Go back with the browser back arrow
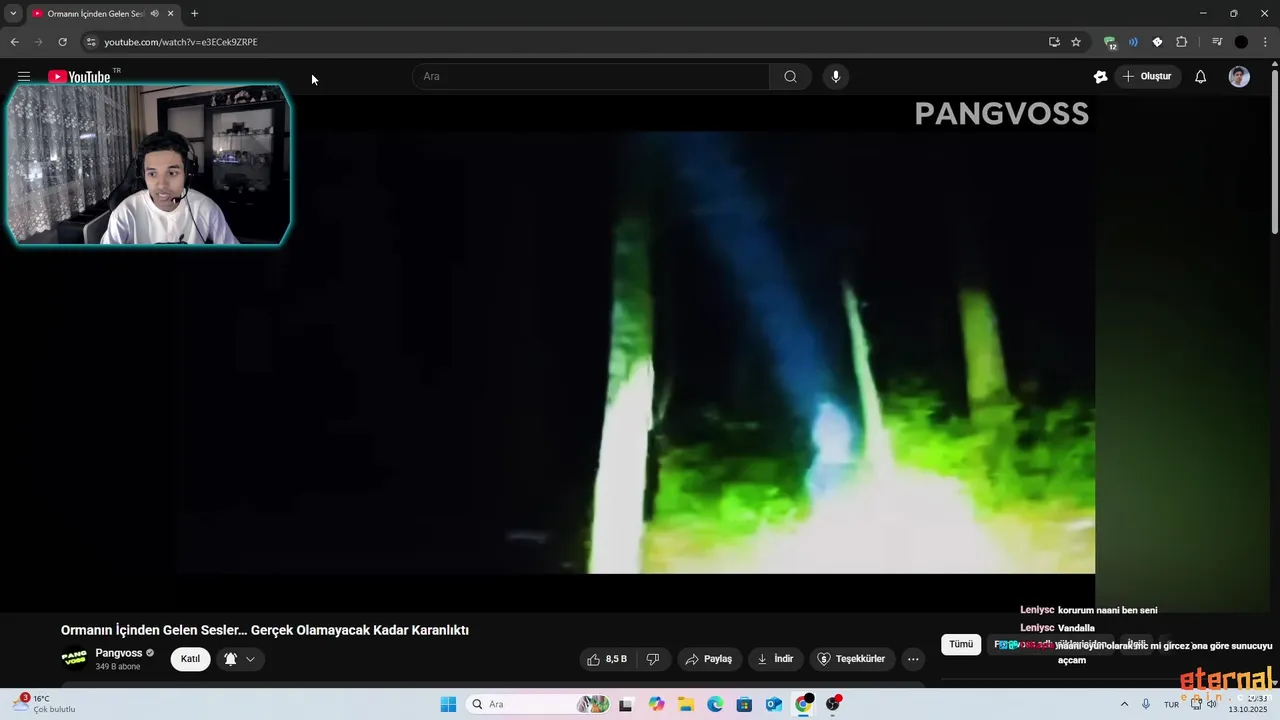The height and width of the screenshot is (720, 1280). pyautogui.click(x=14, y=42)
